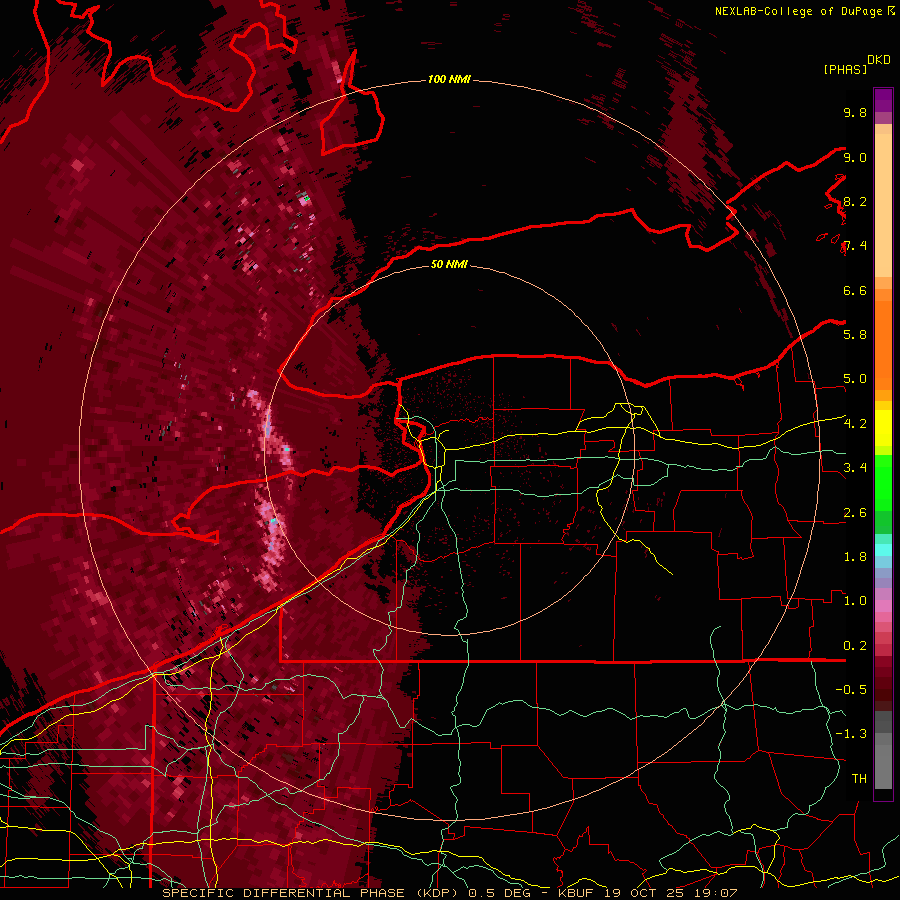
Task: Select the 3.4 value on the color scale
Action: (855, 468)
